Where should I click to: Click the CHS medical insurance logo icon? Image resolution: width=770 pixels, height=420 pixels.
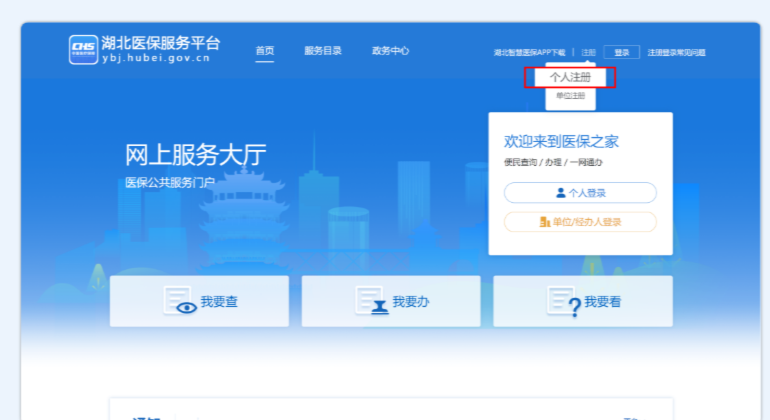(83, 50)
